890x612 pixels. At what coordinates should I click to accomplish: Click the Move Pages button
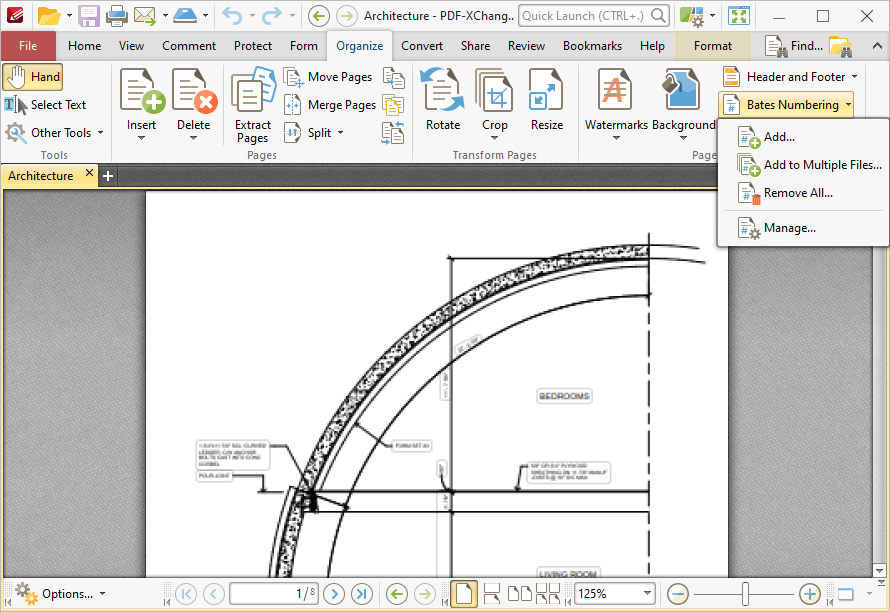coord(328,77)
